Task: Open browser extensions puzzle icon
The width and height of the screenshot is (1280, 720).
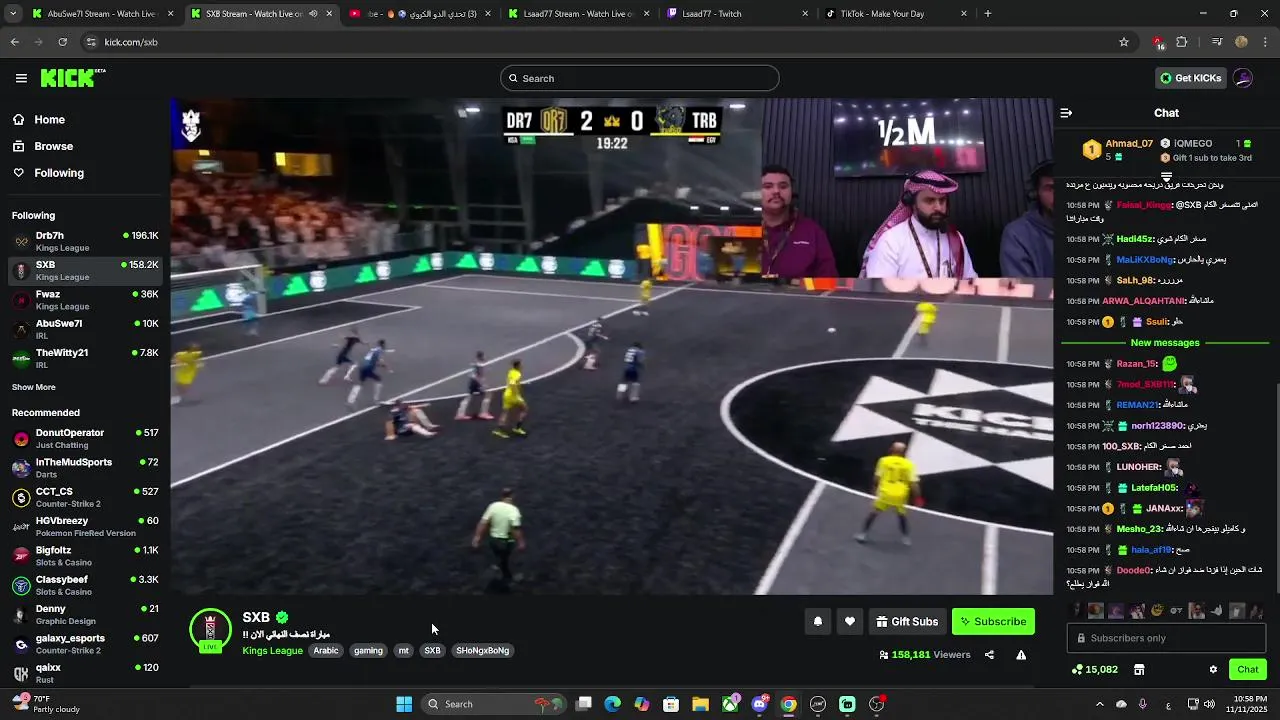Action: (x=1182, y=42)
